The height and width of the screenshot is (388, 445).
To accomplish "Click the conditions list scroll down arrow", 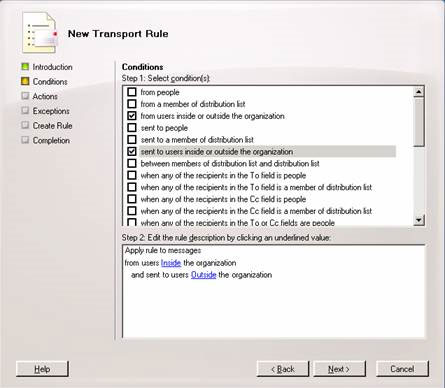I will (x=419, y=220).
